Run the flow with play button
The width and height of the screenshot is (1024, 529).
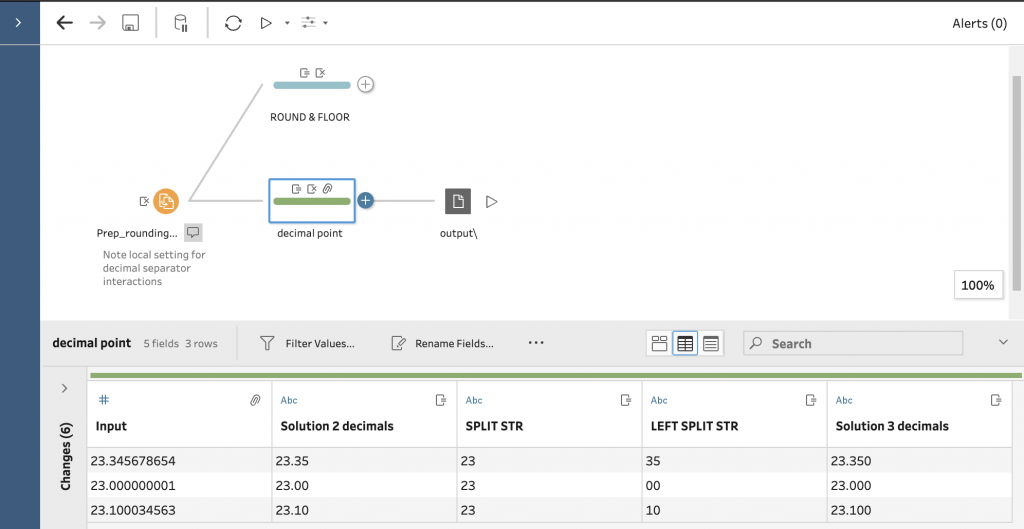[266, 23]
